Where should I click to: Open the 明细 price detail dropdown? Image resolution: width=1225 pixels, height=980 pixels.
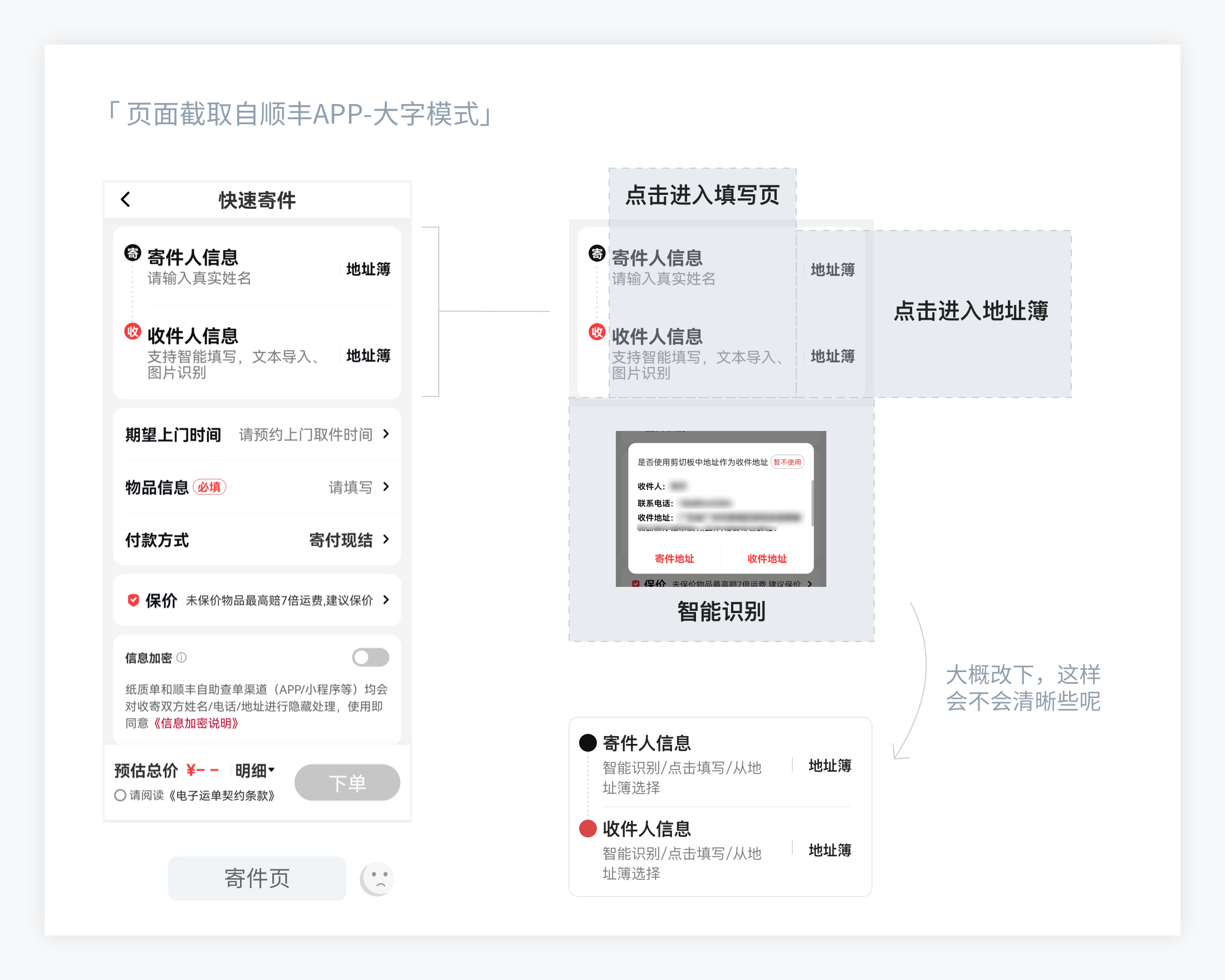[x=254, y=771]
